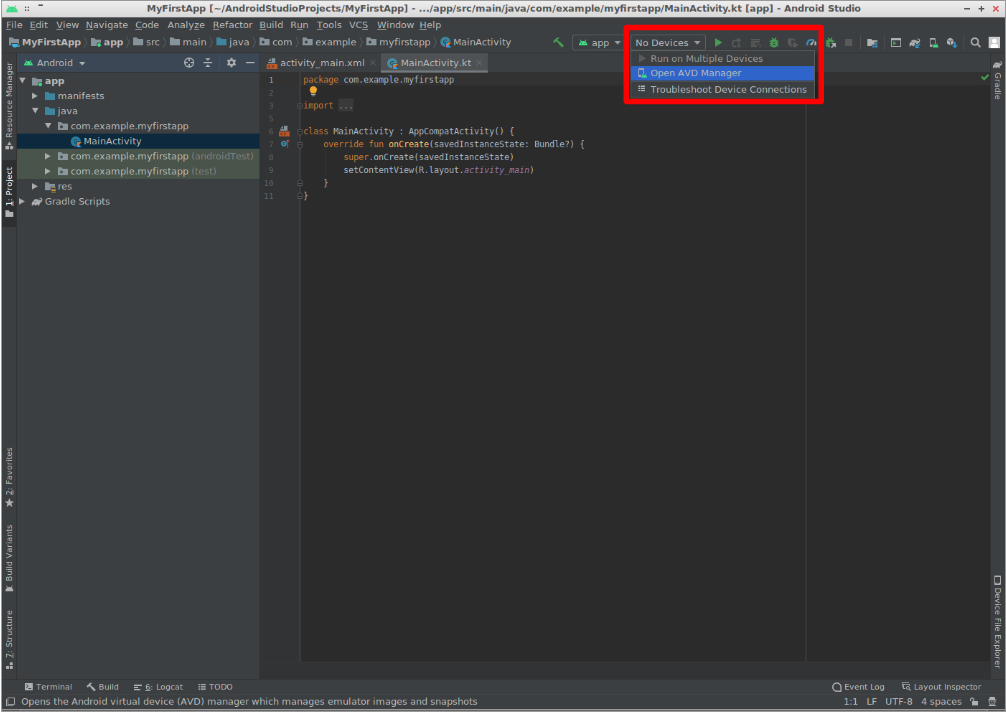1006x712 pixels.
Task: Click Apply Code Changes icon
Action: point(755,42)
